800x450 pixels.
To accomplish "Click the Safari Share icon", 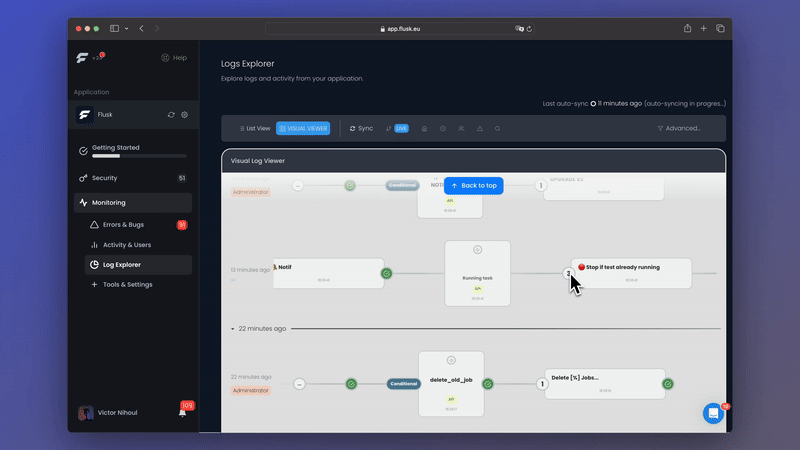I will click(x=687, y=29).
